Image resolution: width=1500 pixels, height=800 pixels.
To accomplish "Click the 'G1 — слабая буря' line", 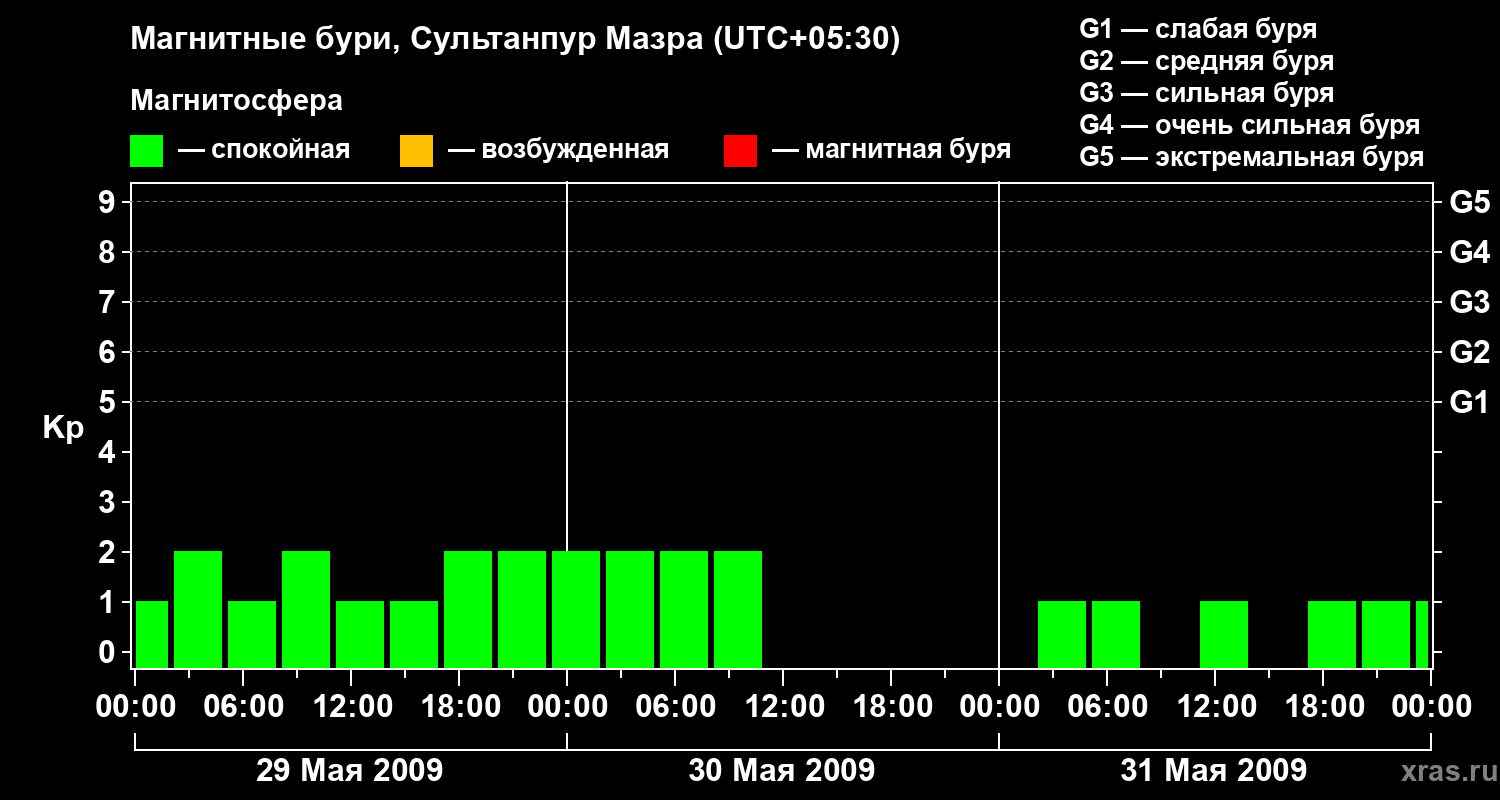I will 1198,29.
